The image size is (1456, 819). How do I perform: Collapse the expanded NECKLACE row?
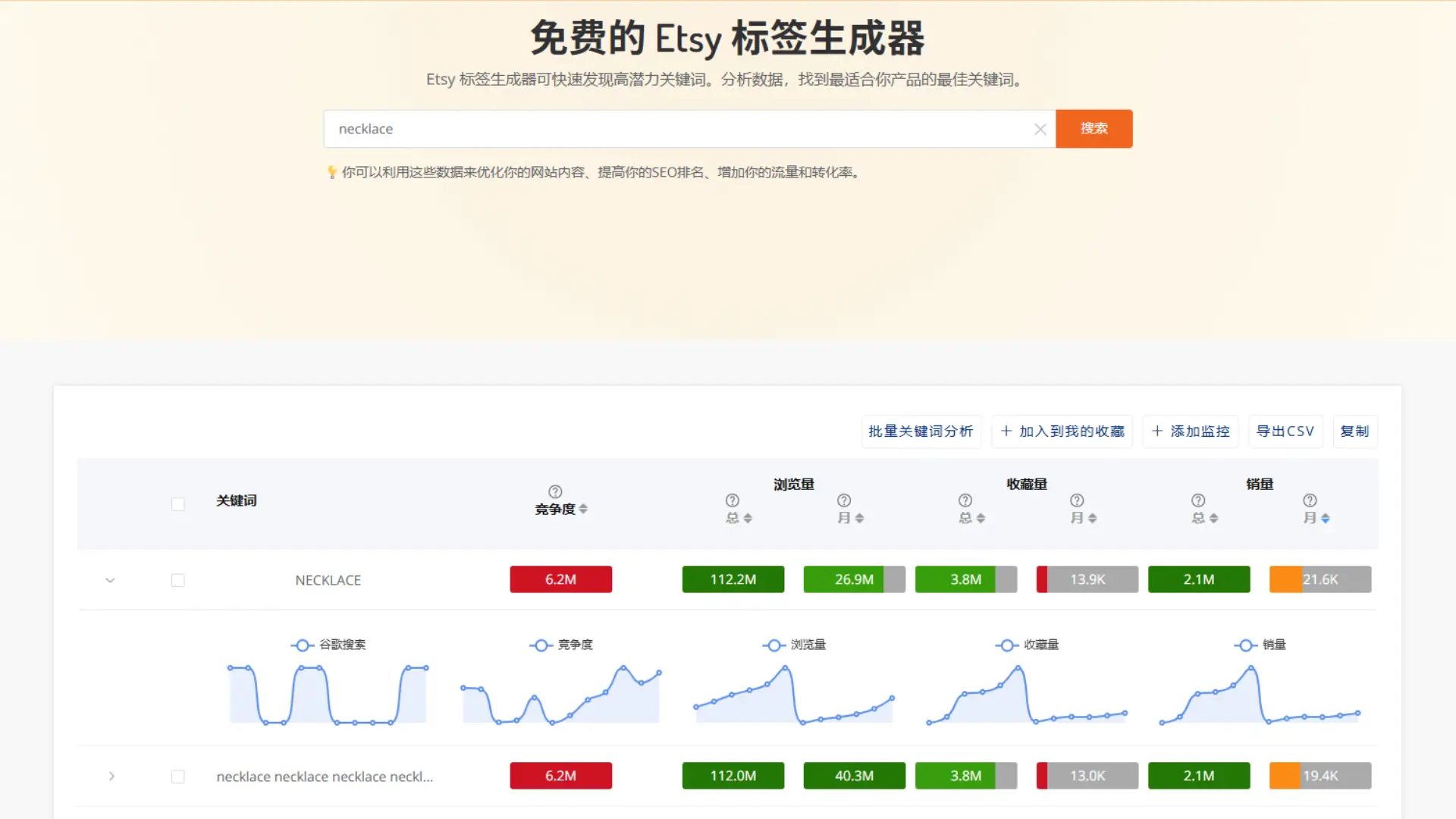tap(110, 580)
